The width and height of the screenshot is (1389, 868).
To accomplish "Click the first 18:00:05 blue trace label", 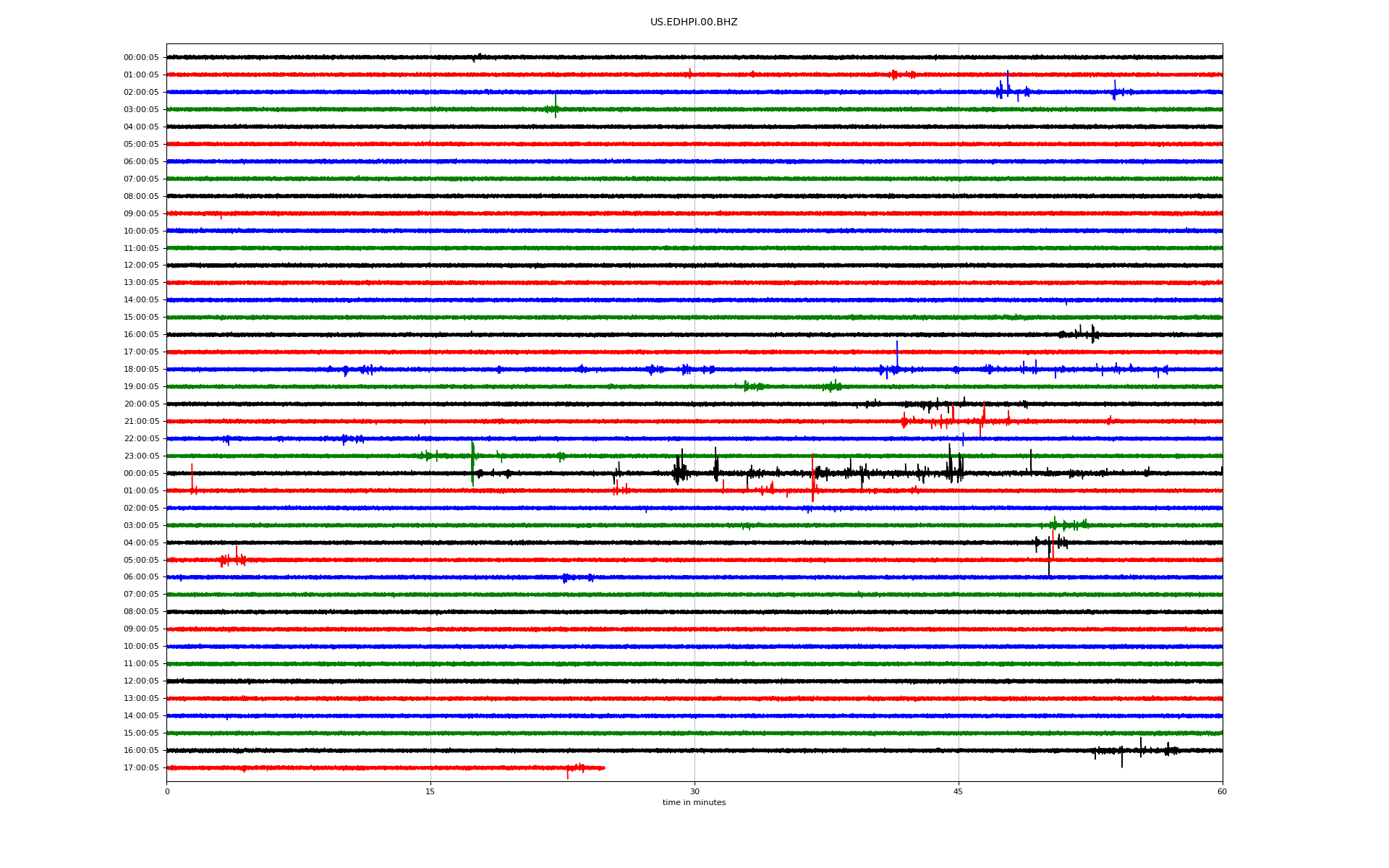I will point(141,370).
